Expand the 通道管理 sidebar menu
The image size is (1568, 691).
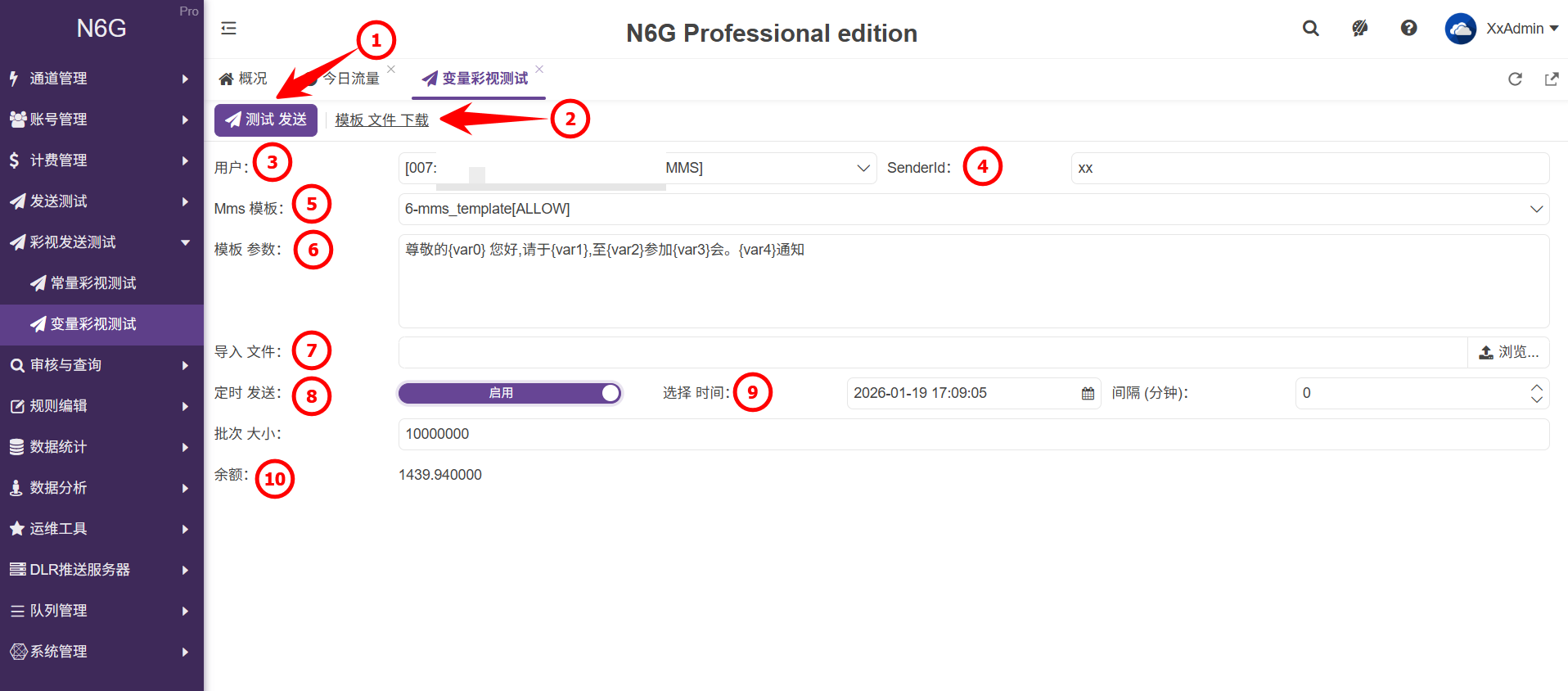tap(101, 79)
